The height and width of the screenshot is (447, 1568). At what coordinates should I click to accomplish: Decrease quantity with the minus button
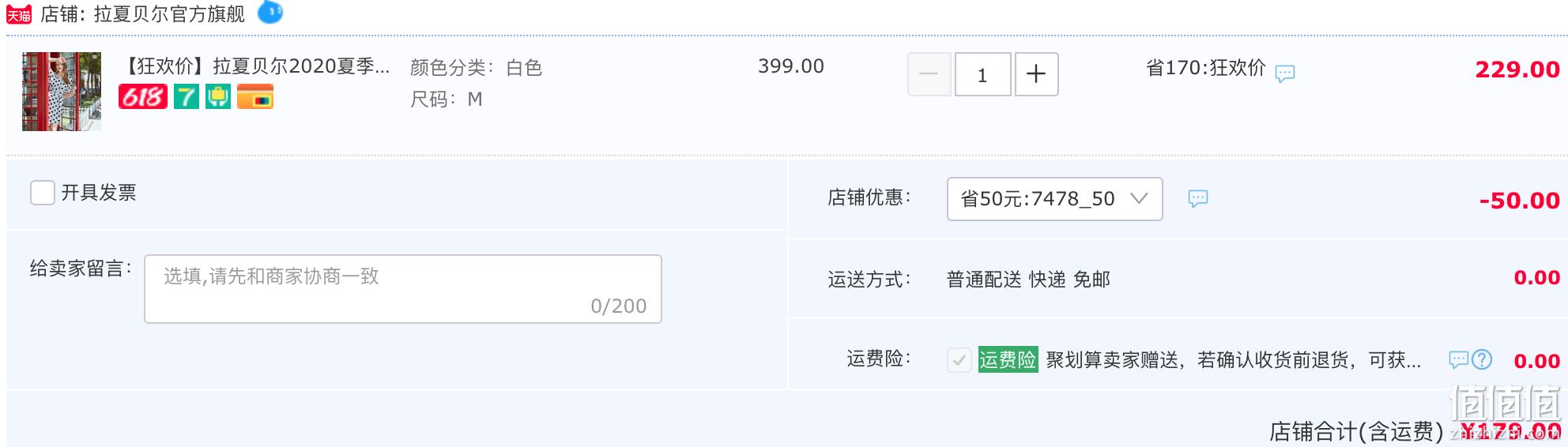(x=929, y=74)
